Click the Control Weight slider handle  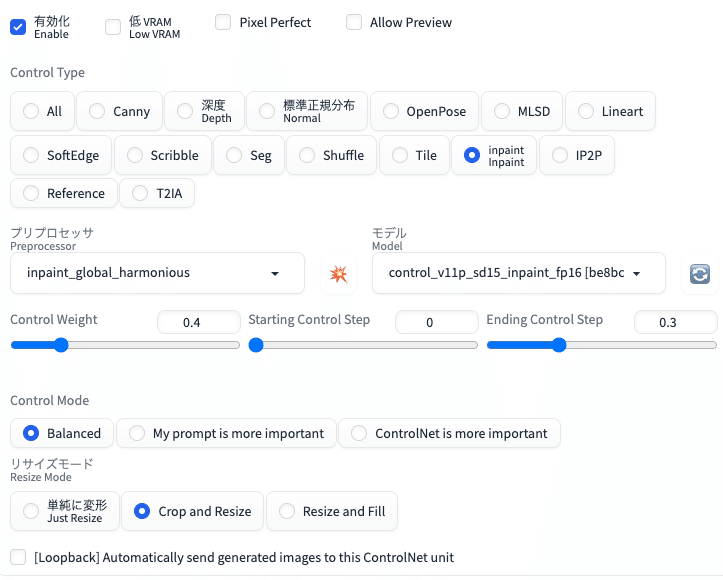coord(61,345)
